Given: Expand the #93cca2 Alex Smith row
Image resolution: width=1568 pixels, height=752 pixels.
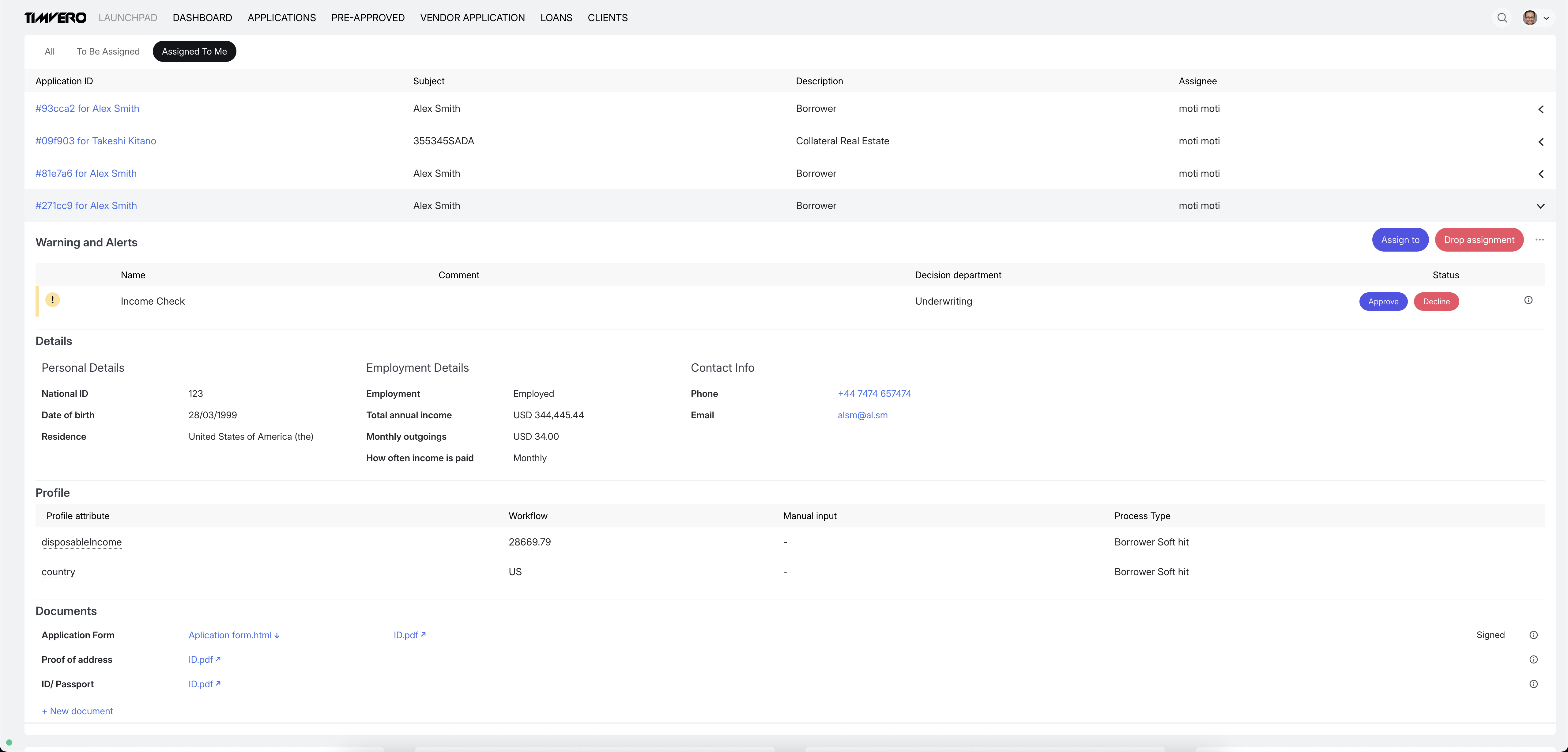Looking at the screenshot, I should click(x=1541, y=109).
